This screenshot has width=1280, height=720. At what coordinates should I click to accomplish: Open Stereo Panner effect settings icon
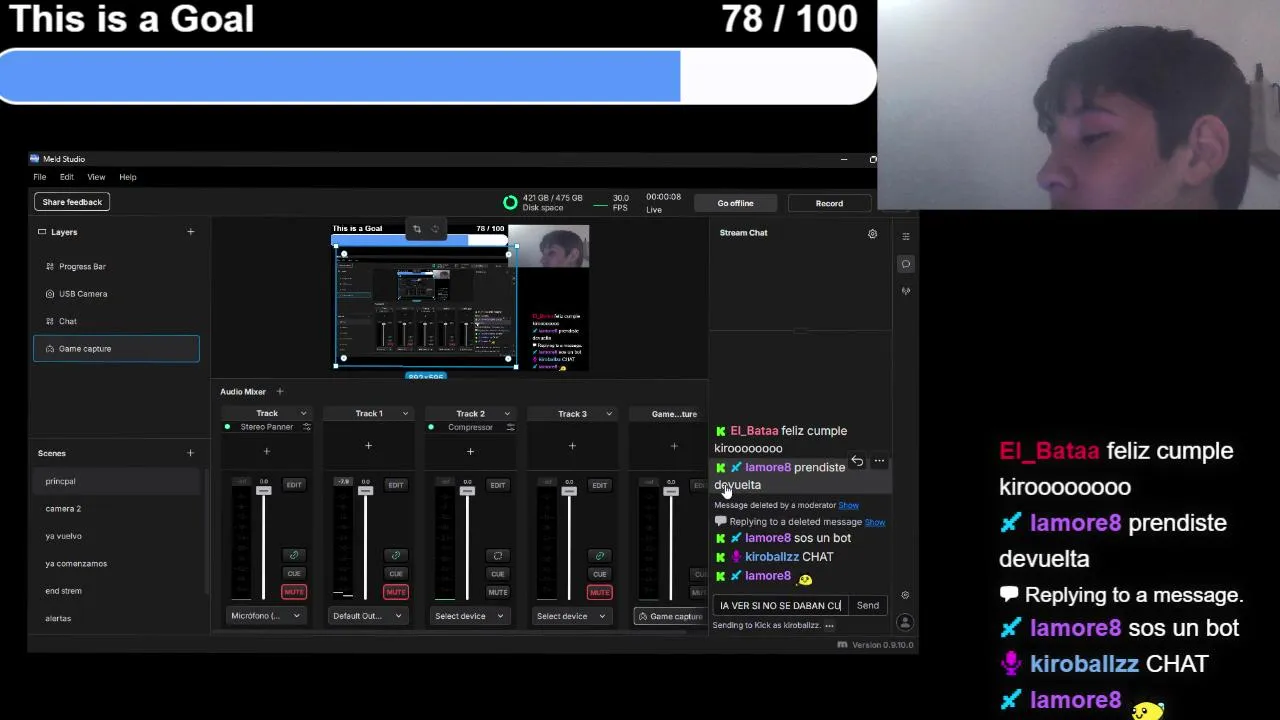[x=307, y=427]
